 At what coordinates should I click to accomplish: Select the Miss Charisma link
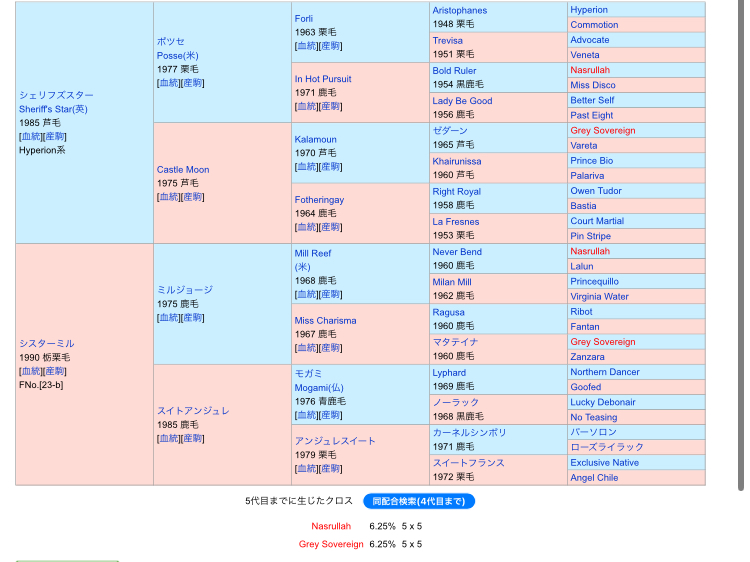pos(325,321)
